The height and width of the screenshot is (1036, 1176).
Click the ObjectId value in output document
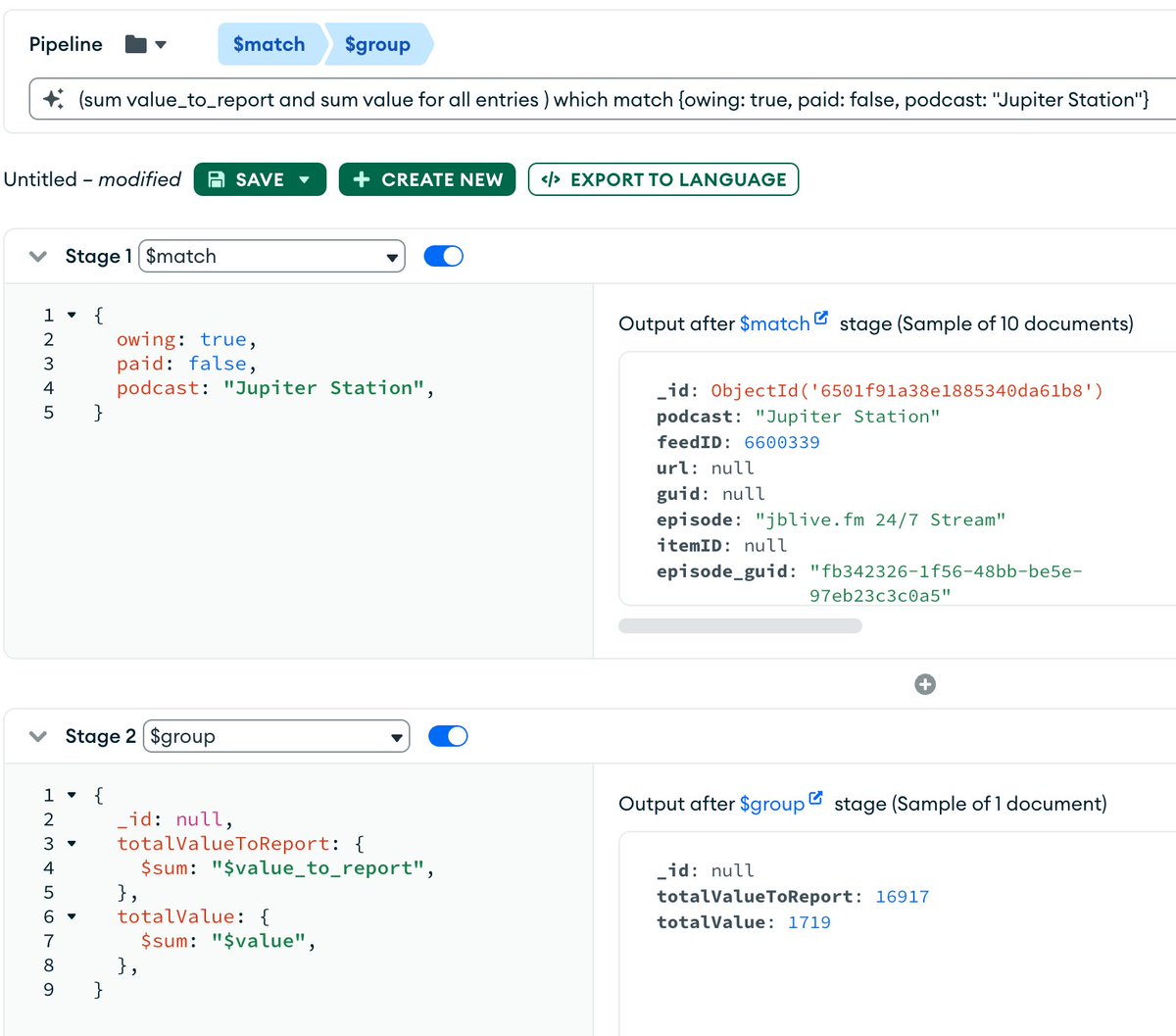click(x=906, y=390)
